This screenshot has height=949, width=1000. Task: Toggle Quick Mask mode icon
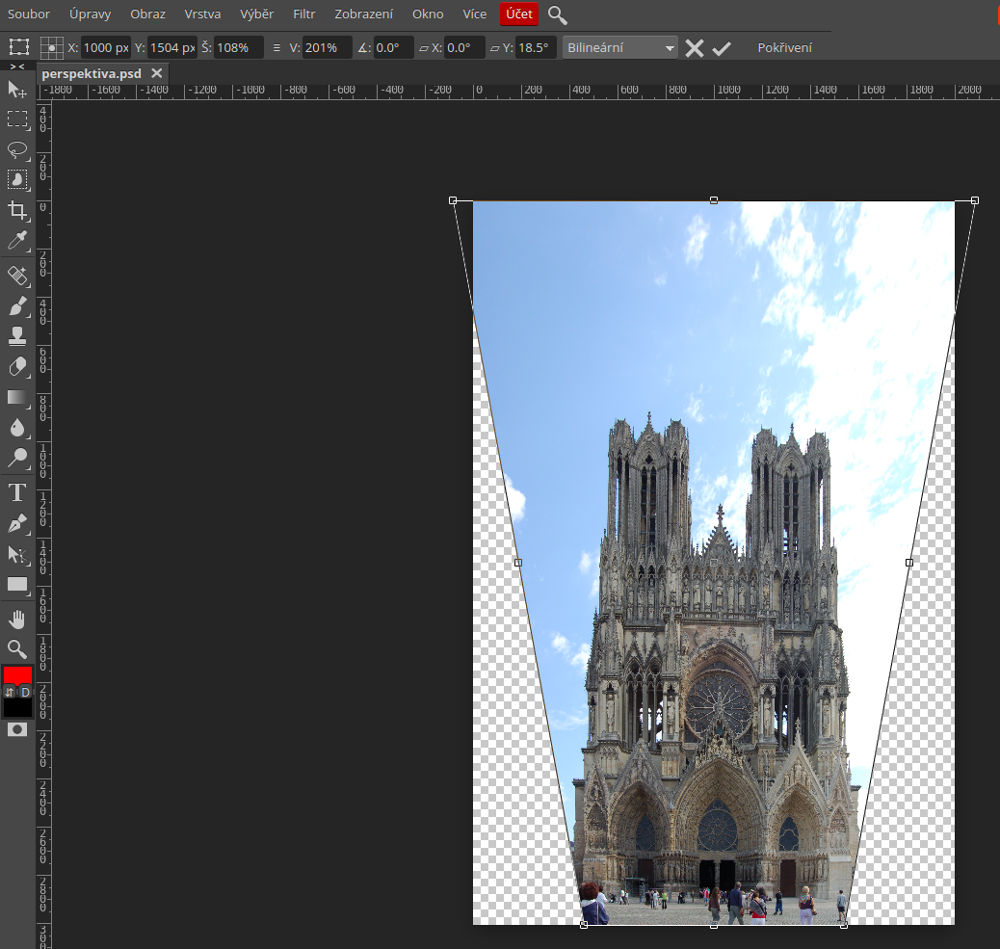point(17,730)
